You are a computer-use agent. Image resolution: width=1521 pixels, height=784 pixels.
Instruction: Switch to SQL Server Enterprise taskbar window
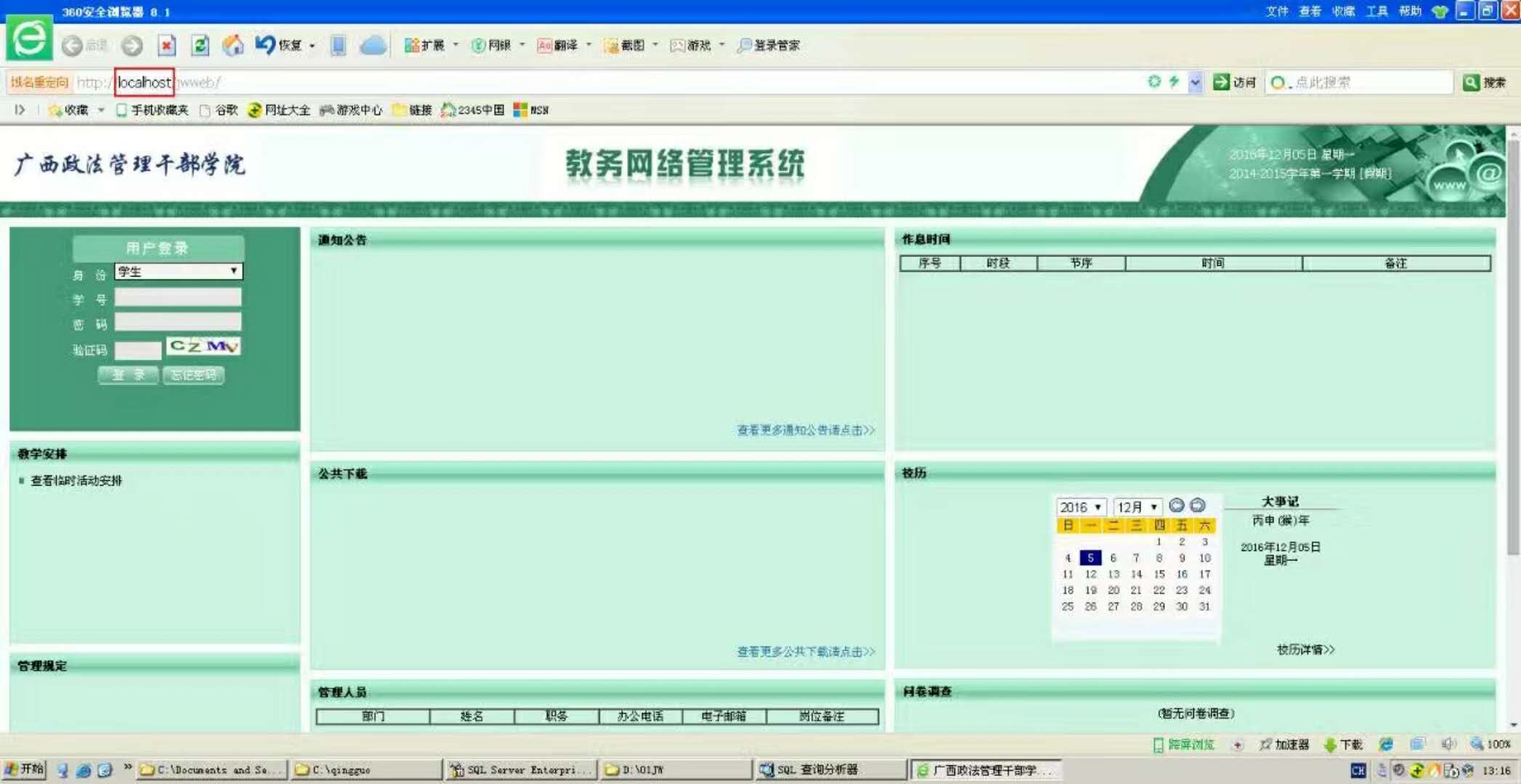[x=522, y=769]
